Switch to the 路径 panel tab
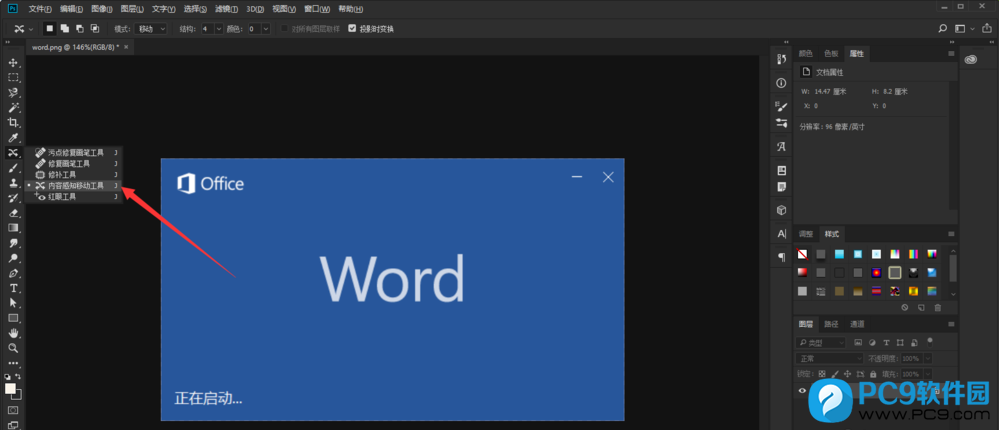 (831, 324)
